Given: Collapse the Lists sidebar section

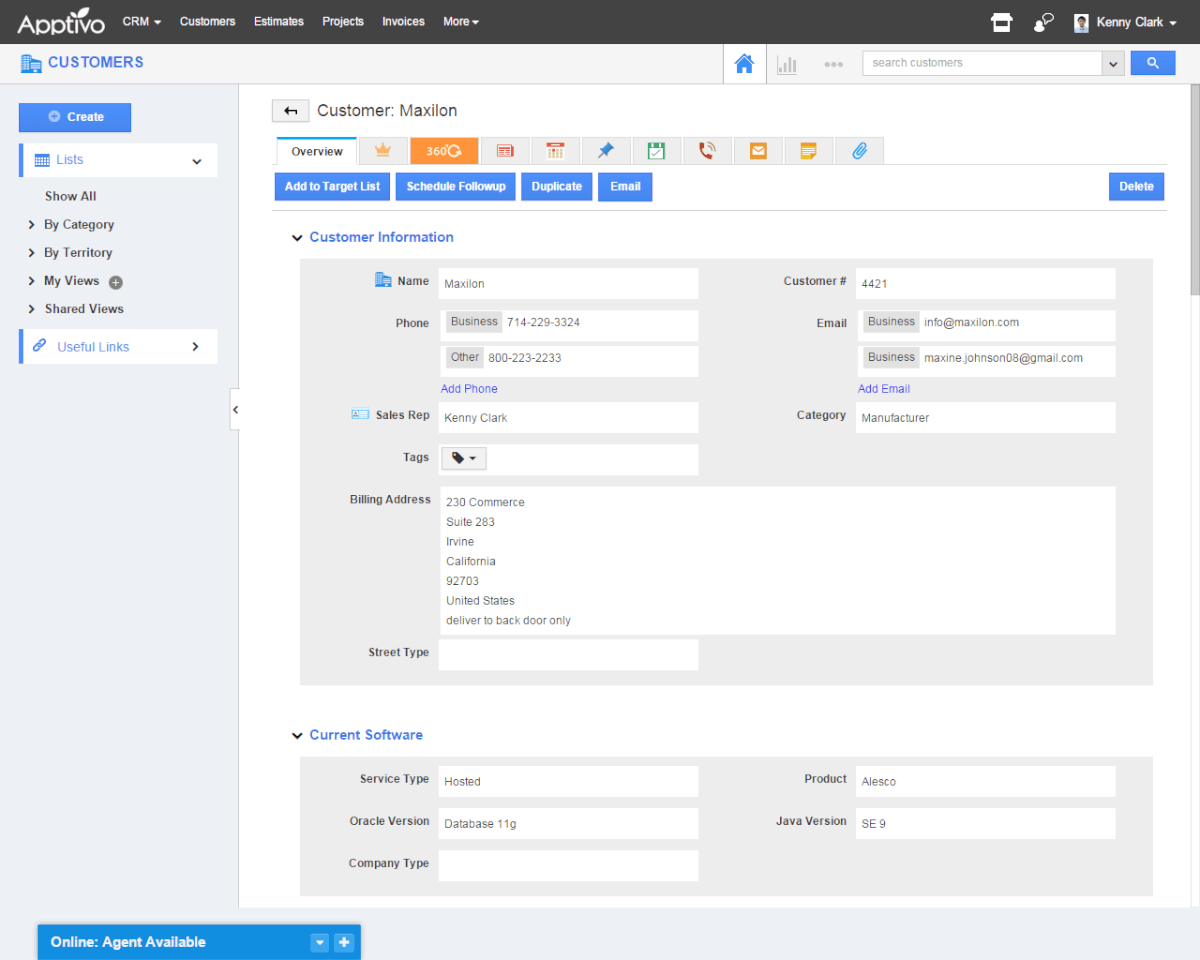Looking at the screenshot, I should coord(197,161).
